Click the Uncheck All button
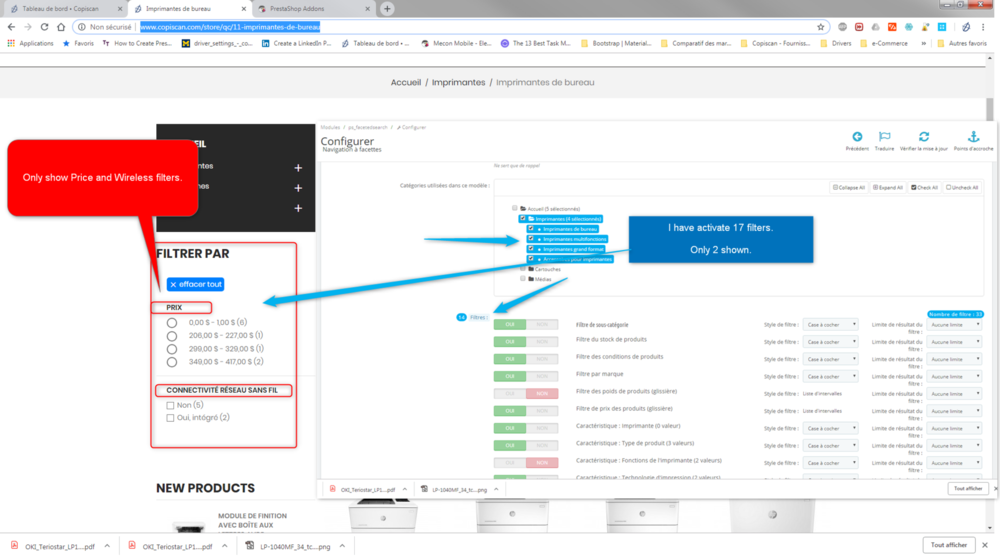Viewport: 1000px width, 558px height. pos(962,187)
